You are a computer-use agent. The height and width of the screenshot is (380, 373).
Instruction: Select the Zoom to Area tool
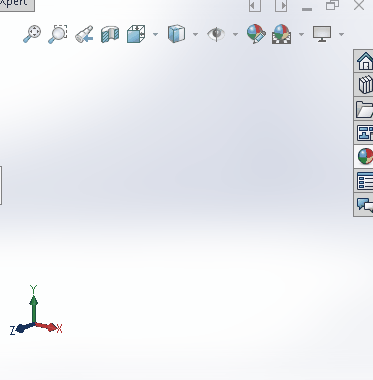coord(58,34)
